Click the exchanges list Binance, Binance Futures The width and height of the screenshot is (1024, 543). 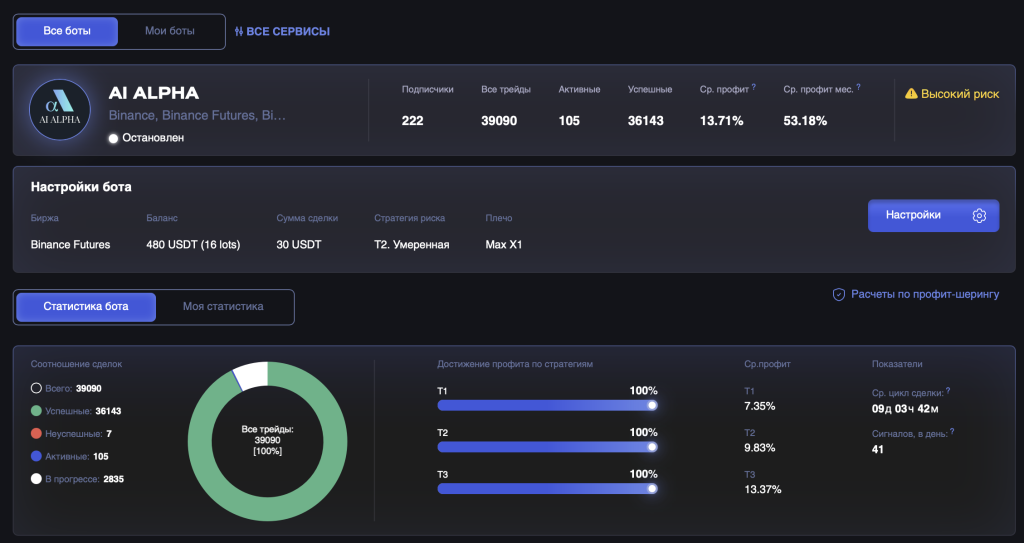(197, 116)
